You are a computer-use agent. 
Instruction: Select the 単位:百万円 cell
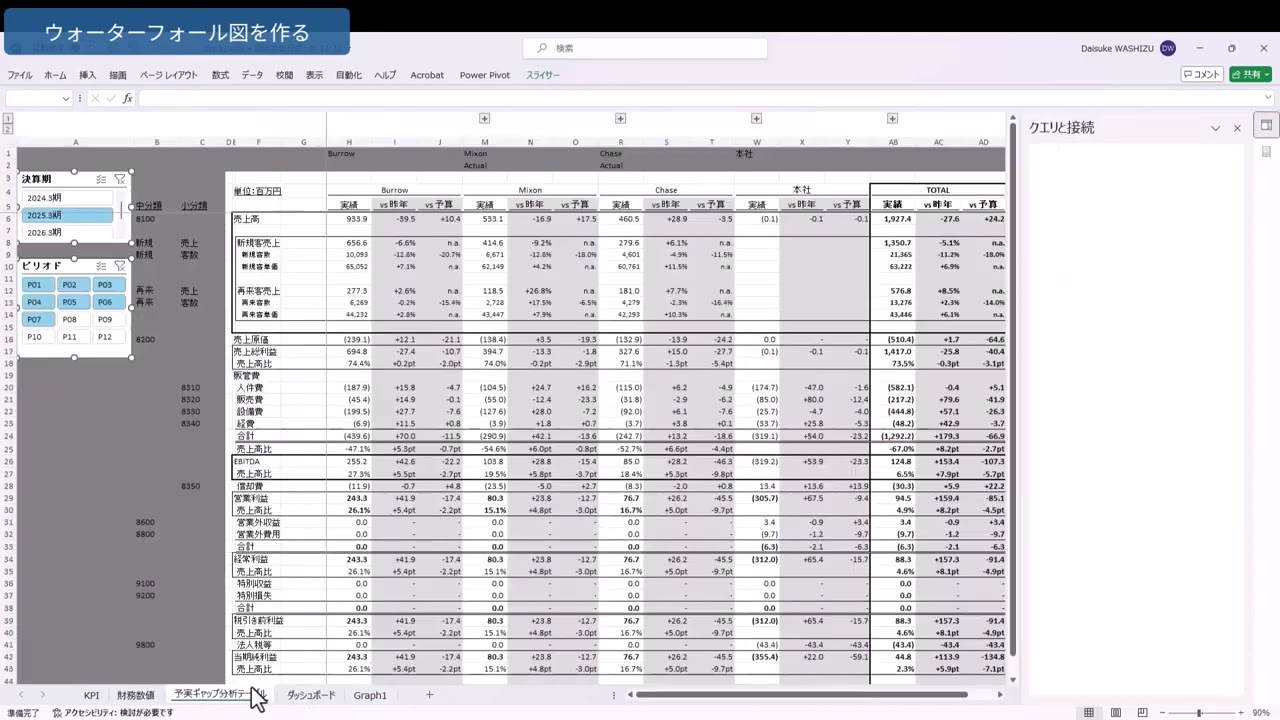coord(258,191)
